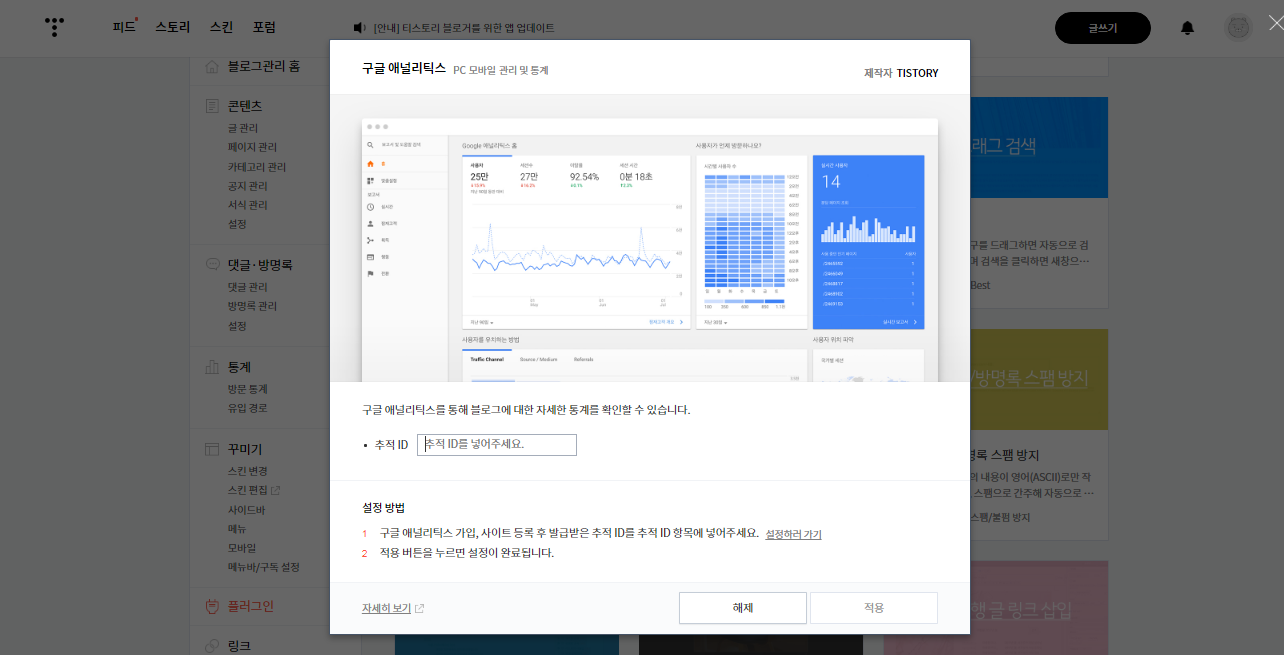This screenshot has height=655, width=1284.
Task: Open 공지 관리 in sidebar
Action: 247,186
